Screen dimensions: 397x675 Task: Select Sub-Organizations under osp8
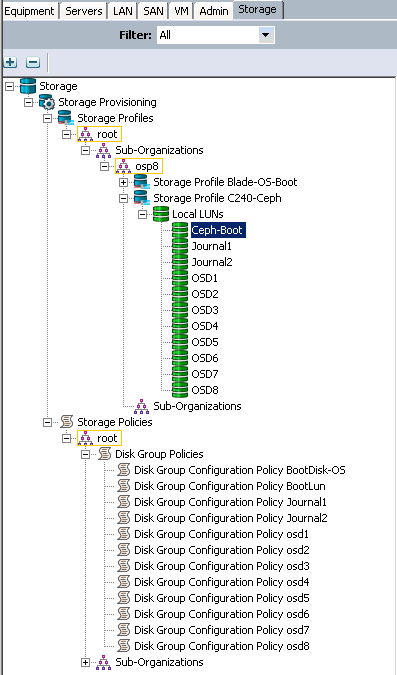click(197, 406)
